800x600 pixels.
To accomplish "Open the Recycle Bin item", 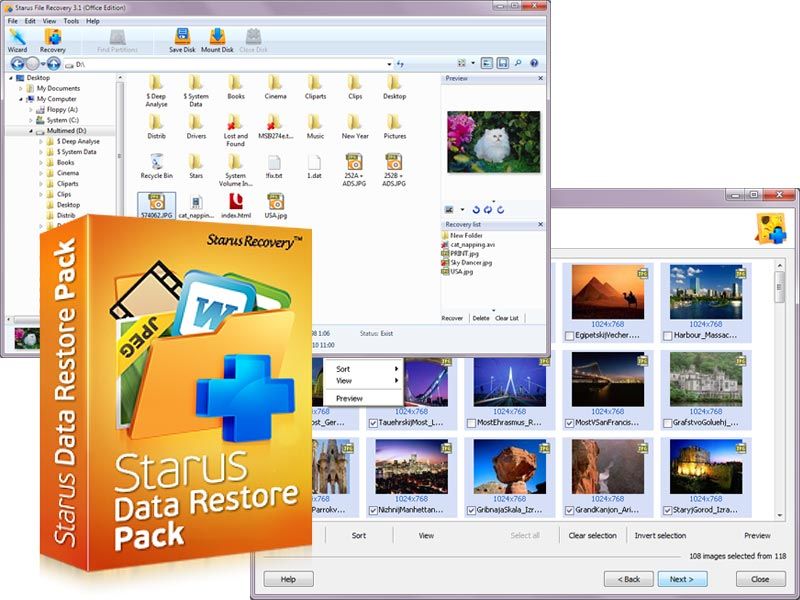I will coord(157,166).
